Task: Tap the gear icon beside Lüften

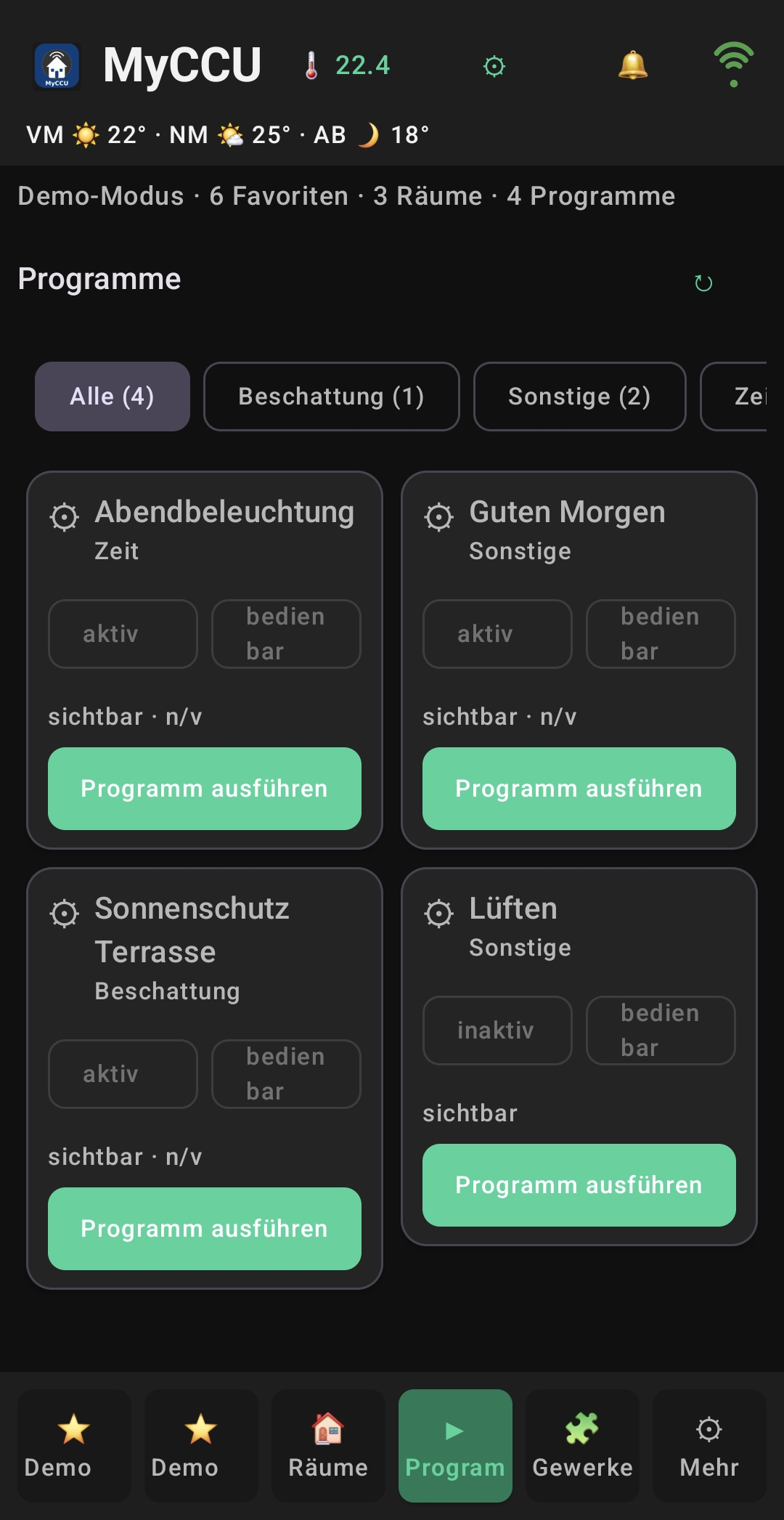Action: 439,914
